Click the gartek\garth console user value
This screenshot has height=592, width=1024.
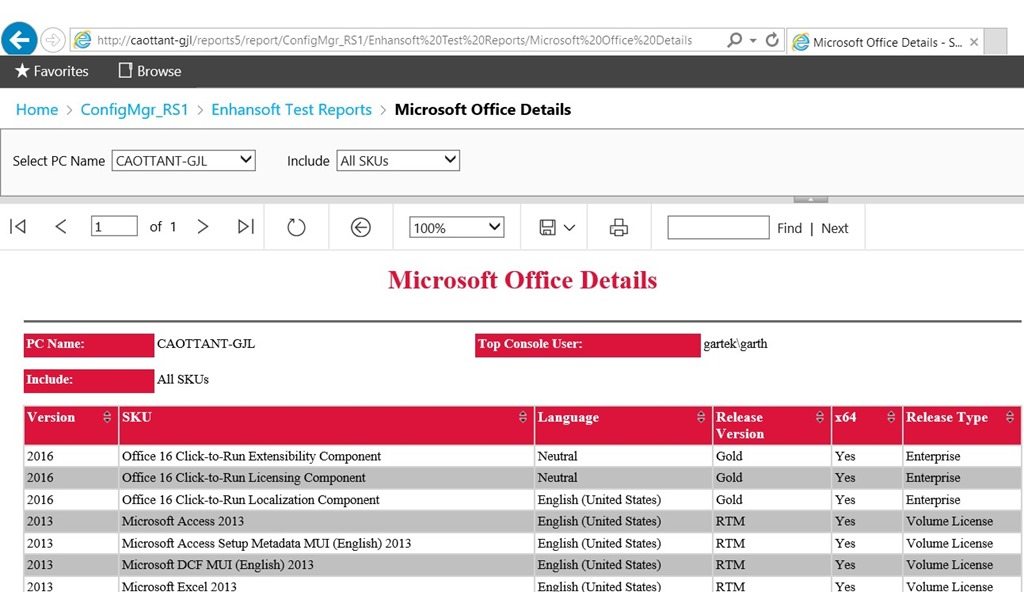(735, 344)
